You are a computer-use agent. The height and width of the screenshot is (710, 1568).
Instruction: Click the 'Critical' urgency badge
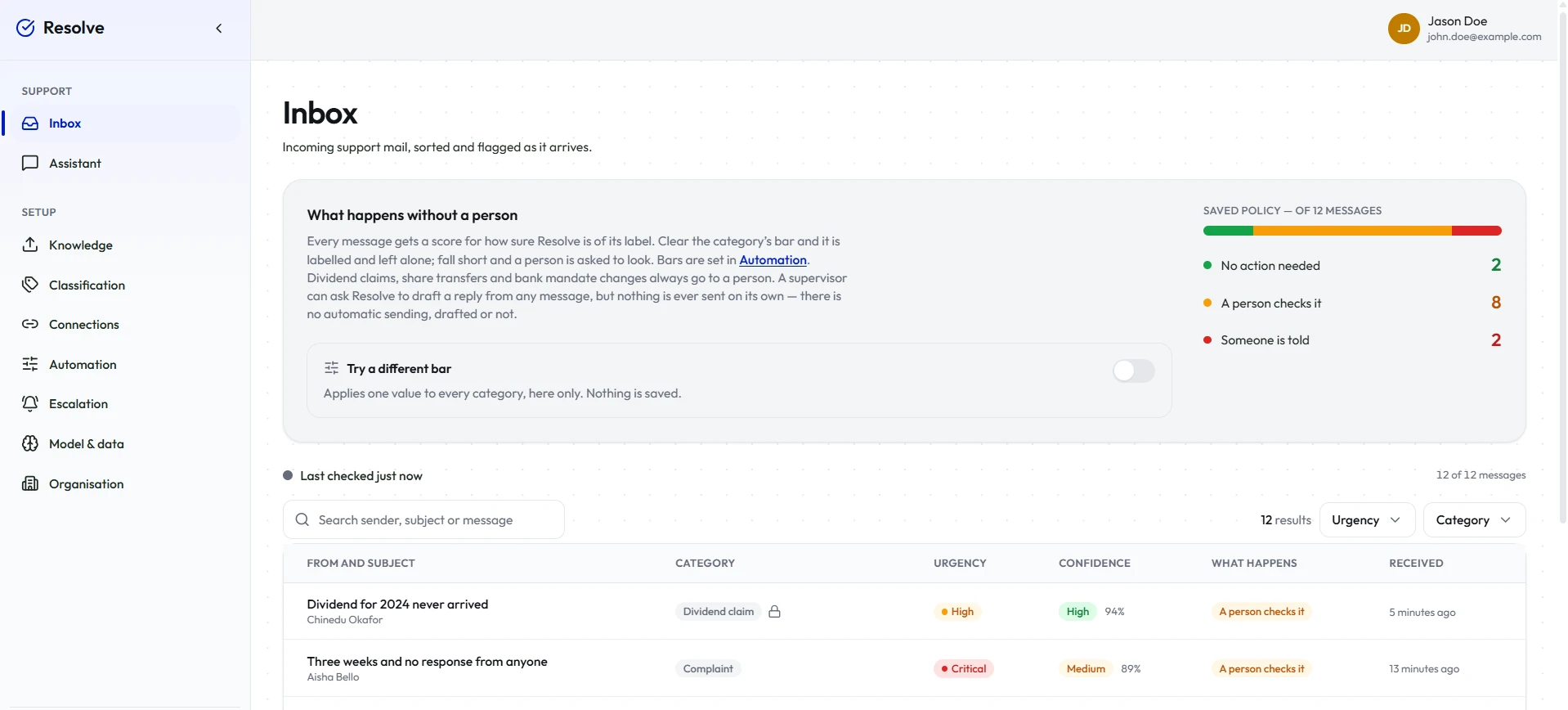click(x=964, y=669)
